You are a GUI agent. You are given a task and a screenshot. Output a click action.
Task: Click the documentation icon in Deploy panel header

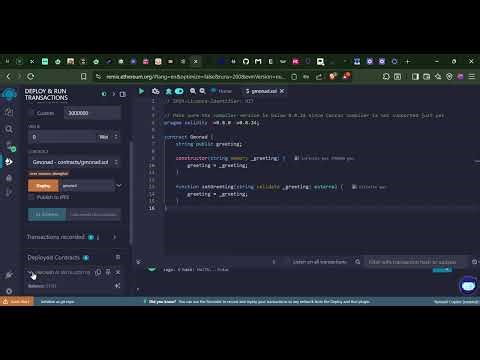pyautogui.click(x=104, y=94)
